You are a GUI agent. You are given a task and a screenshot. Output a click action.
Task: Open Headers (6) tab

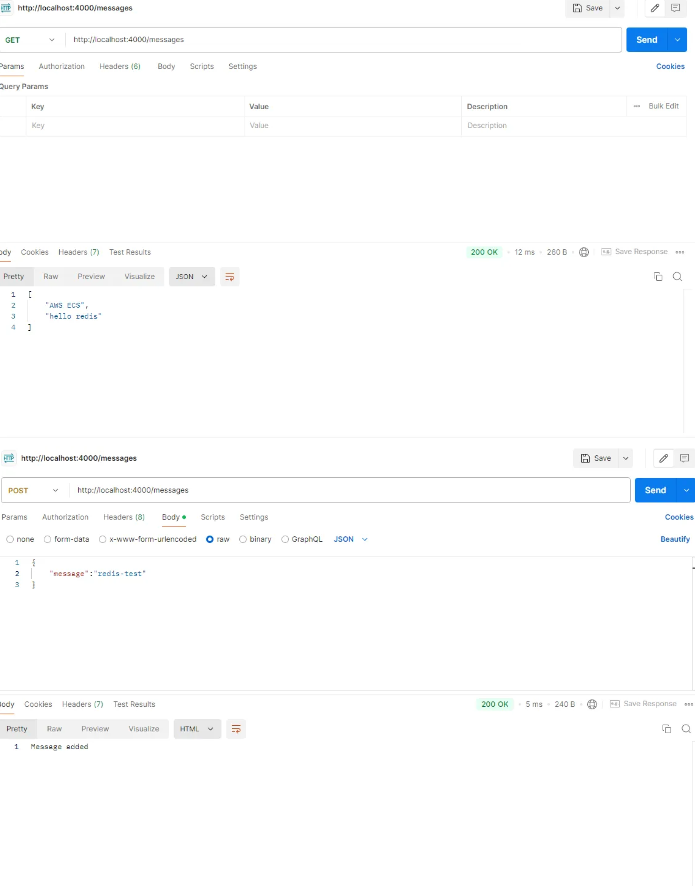tap(120, 67)
